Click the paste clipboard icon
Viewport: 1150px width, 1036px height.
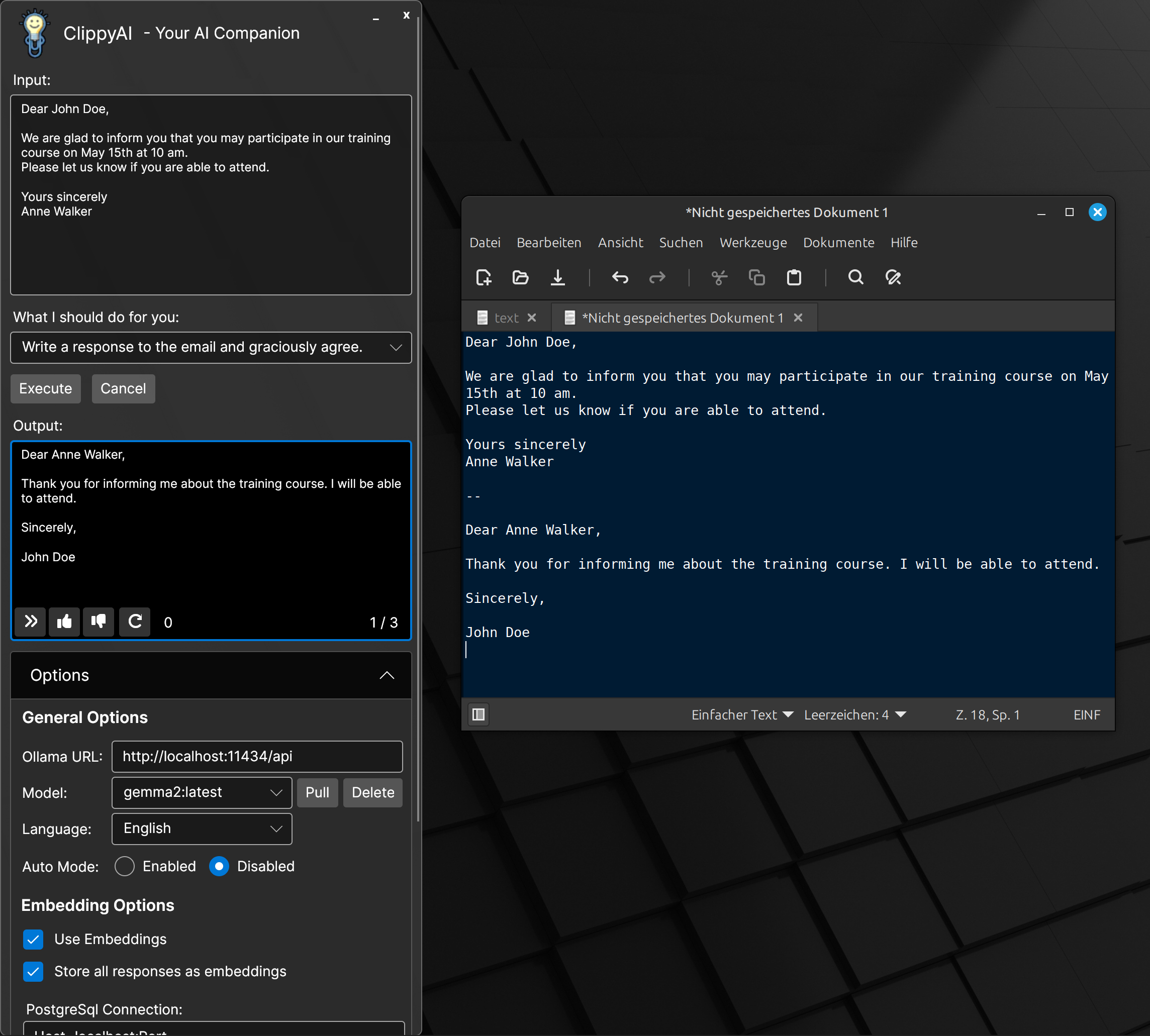pyautogui.click(x=794, y=278)
